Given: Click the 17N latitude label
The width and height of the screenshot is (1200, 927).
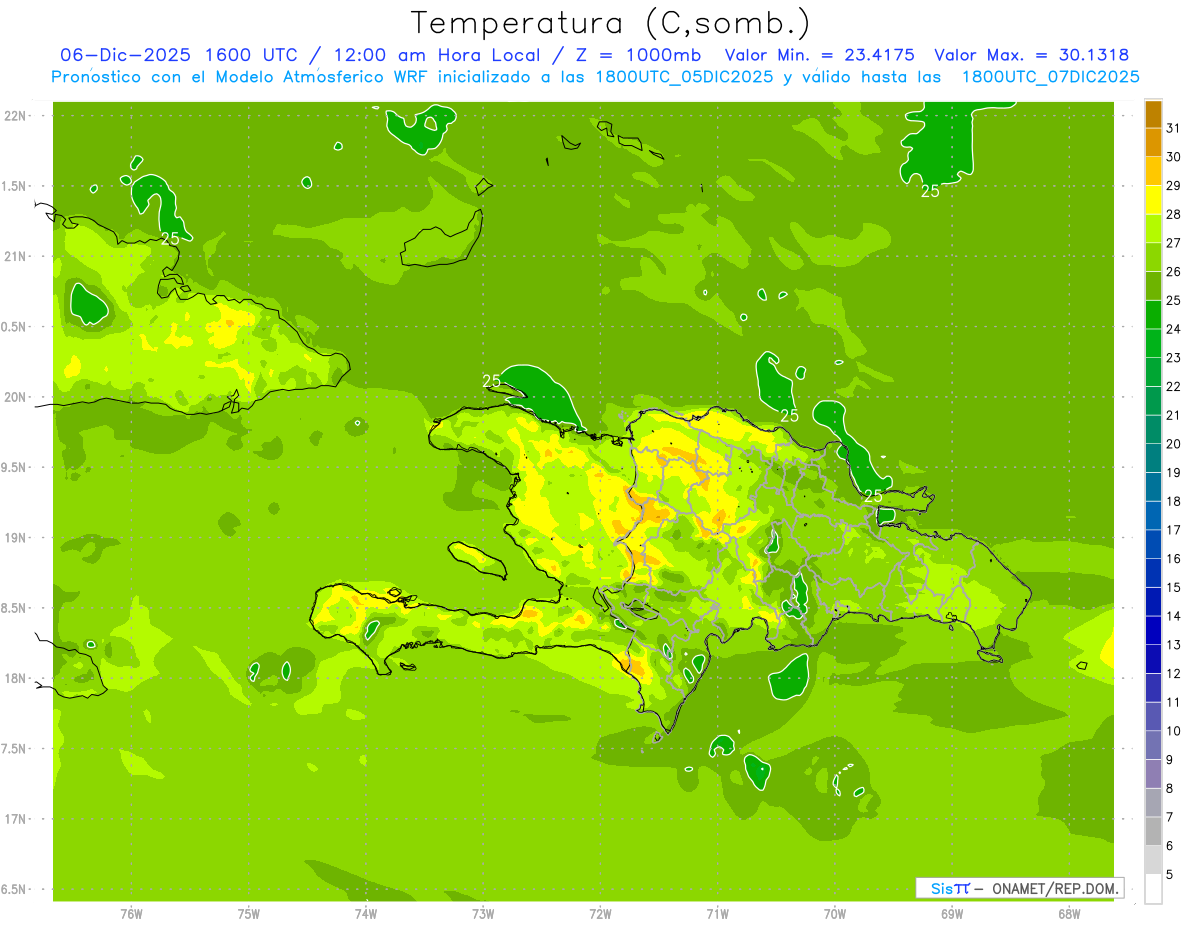Looking at the screenshot, I should coord(15,819).
